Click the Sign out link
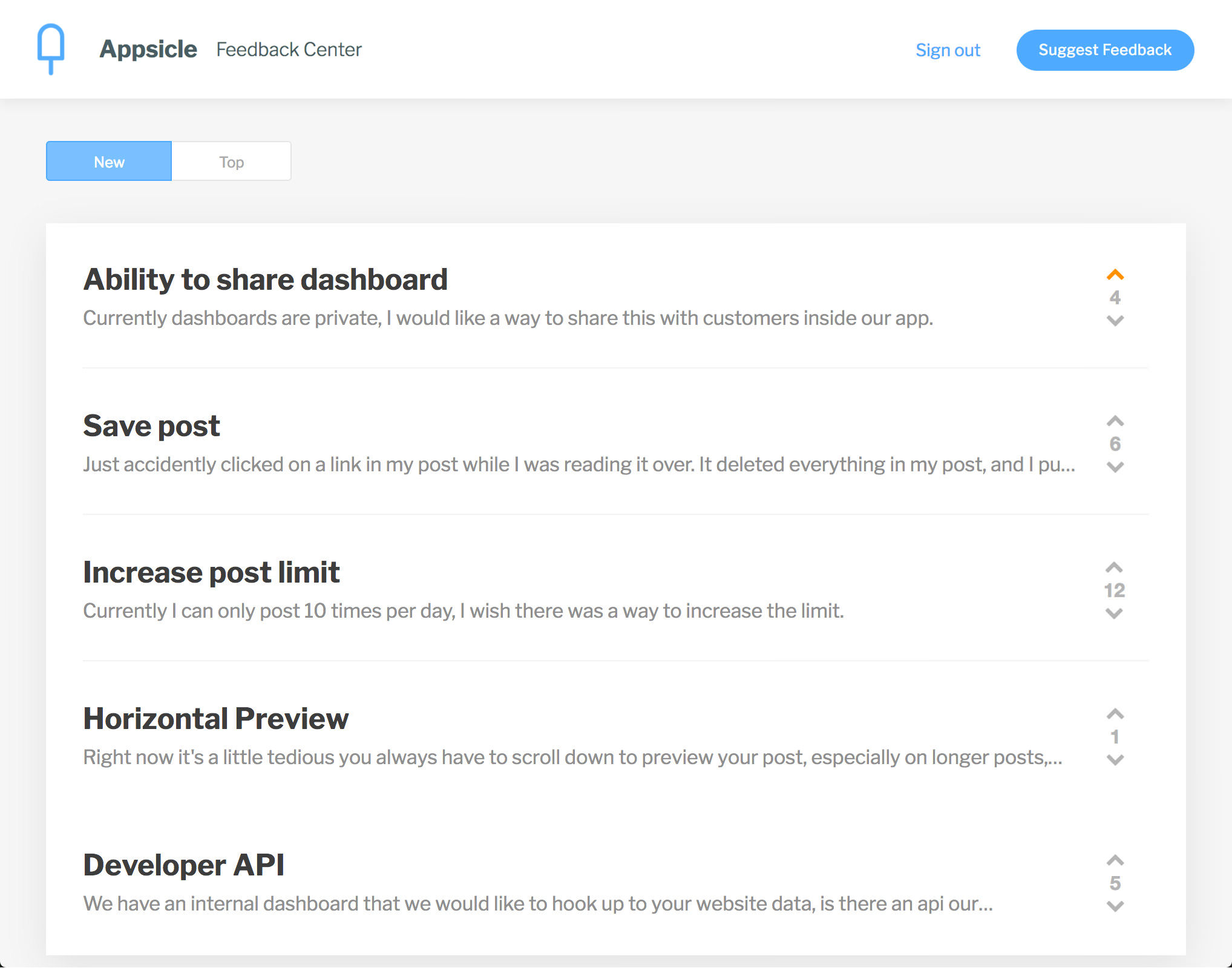Screen dimensions: 1232x968 click(948, 50)
